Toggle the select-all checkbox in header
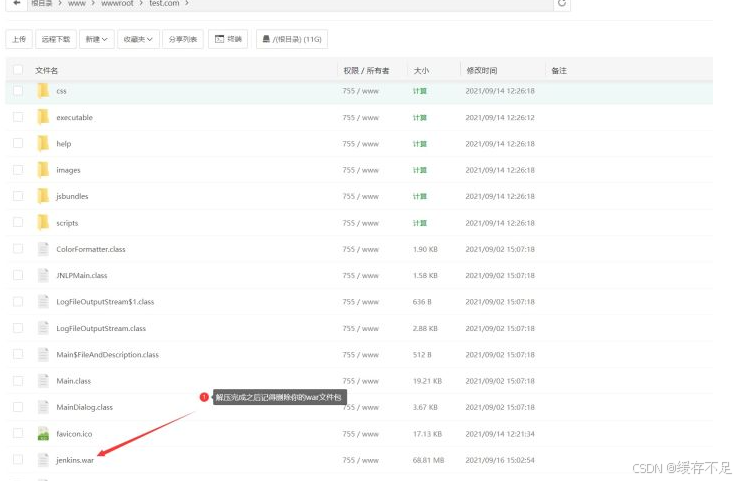 coord(18,70)
